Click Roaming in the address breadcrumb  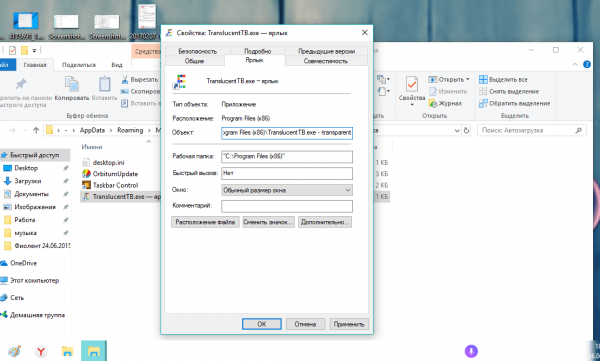(x=130, y=130)
